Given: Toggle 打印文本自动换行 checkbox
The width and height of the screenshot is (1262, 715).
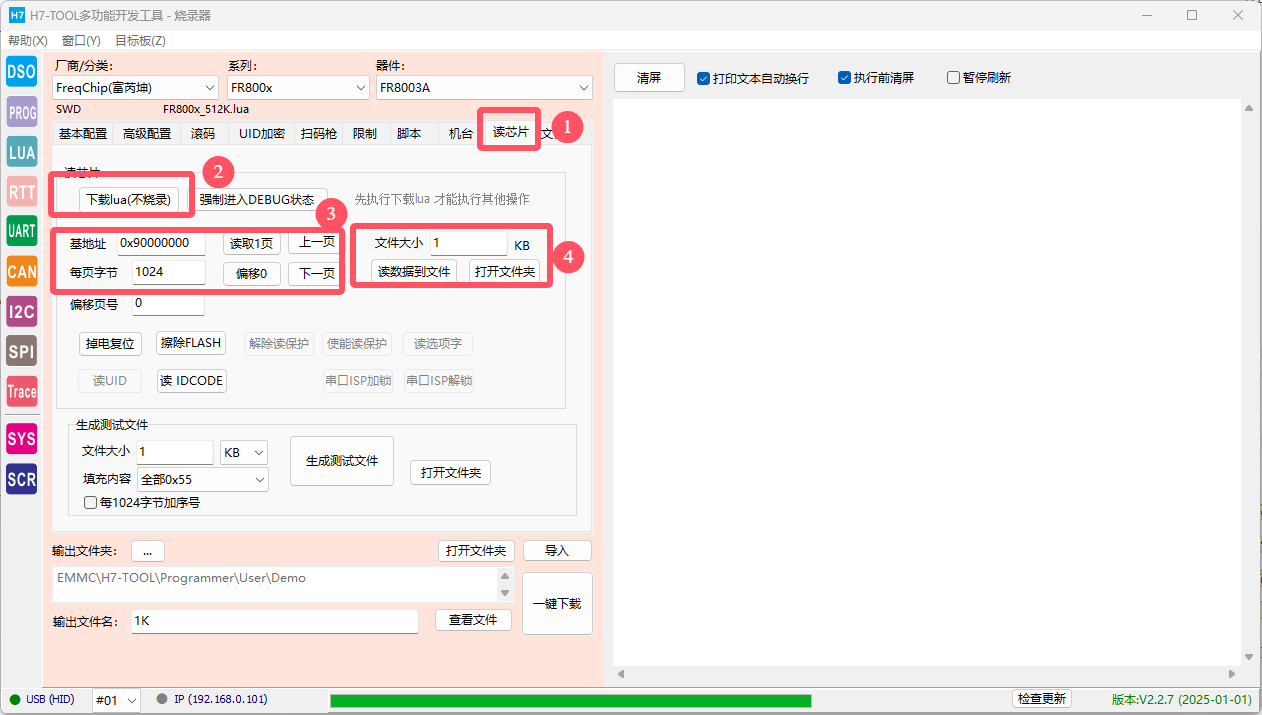Looking at the screenshot, I should coord(703,78).
